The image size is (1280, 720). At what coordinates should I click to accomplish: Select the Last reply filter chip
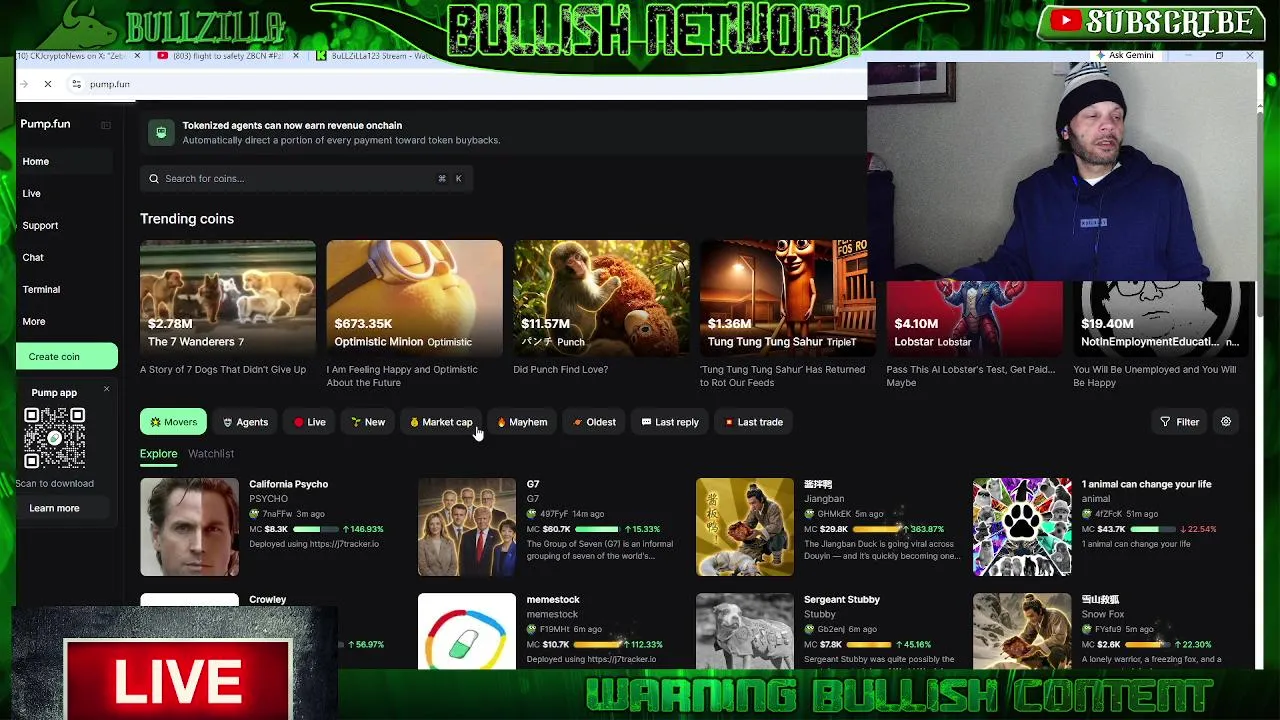coord(670,422)
